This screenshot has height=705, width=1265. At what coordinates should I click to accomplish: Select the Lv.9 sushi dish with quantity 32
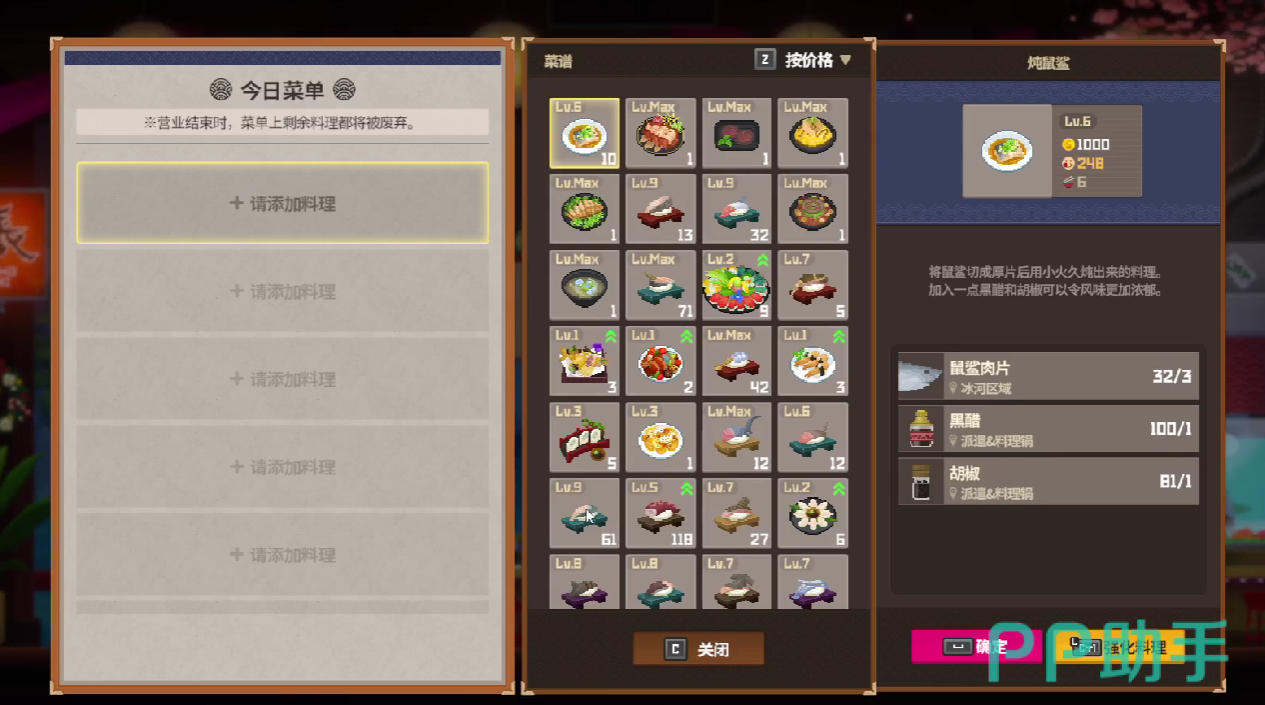(x=737, y=209)
